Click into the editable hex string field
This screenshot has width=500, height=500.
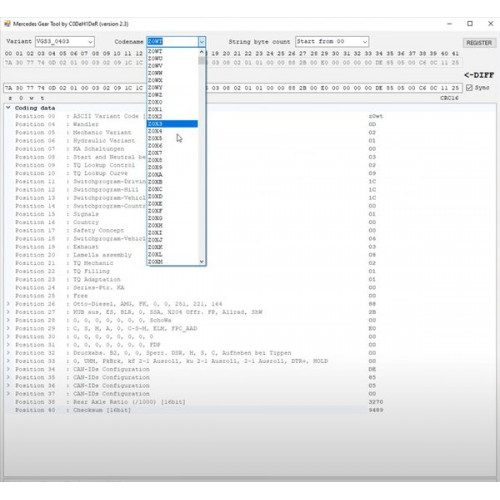[x=233, y=88]
